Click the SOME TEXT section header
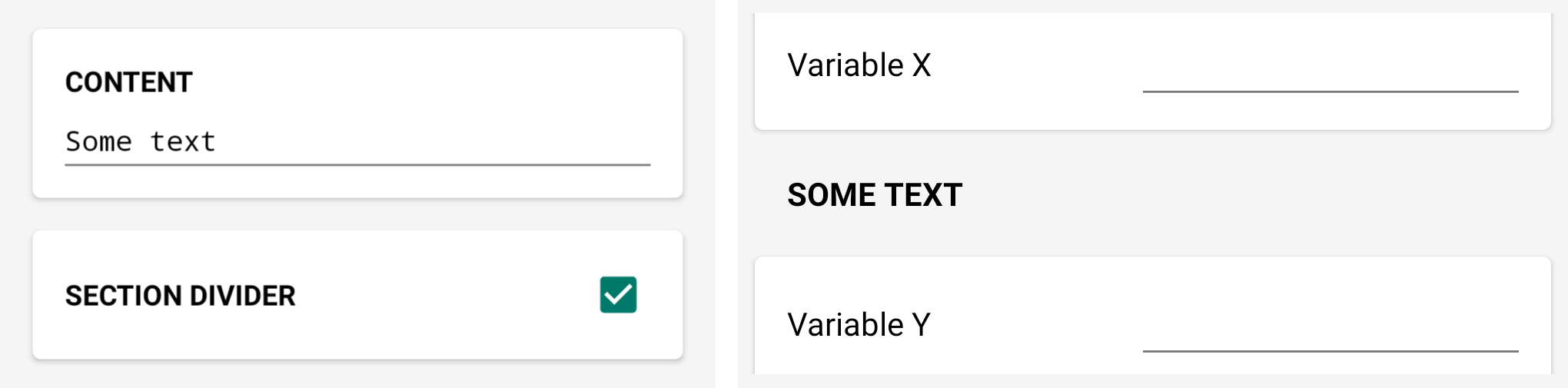Image resolution: width=1568 pixels, height=388 pixels. pyautogui.click(x=875, y=195)
